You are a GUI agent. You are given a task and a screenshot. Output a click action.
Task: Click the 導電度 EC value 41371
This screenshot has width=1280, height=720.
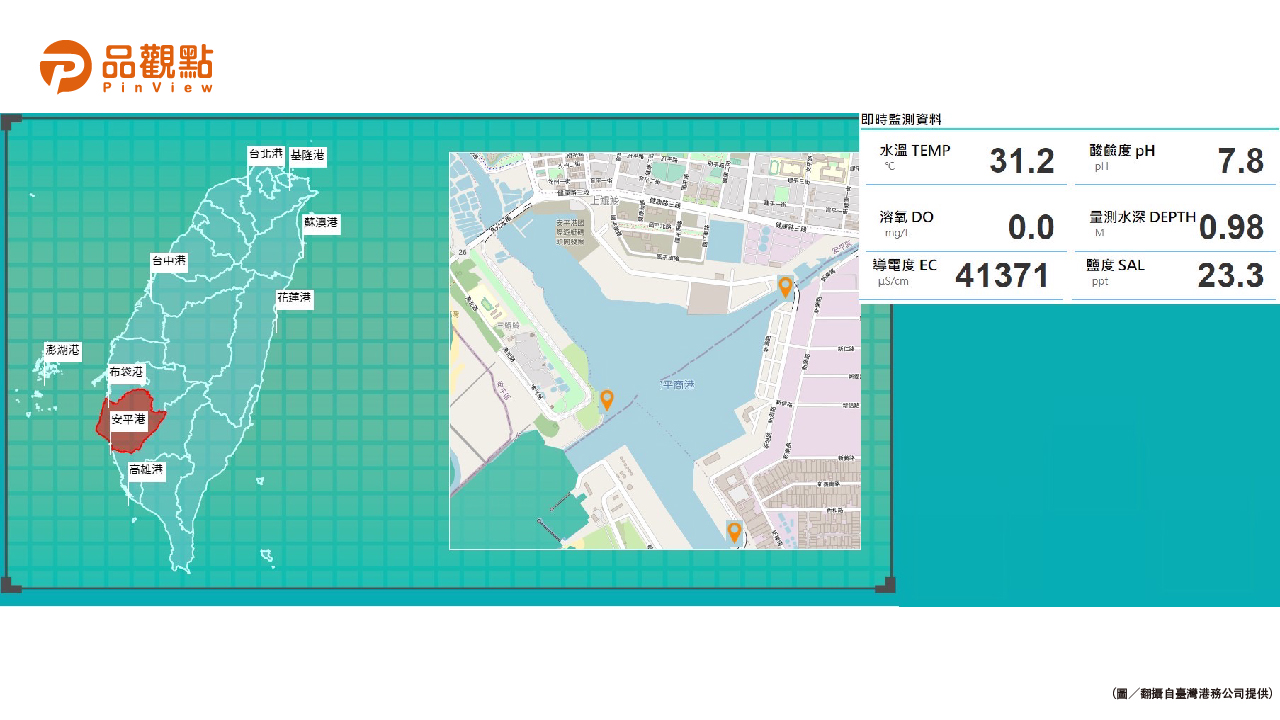(1001, 275)
